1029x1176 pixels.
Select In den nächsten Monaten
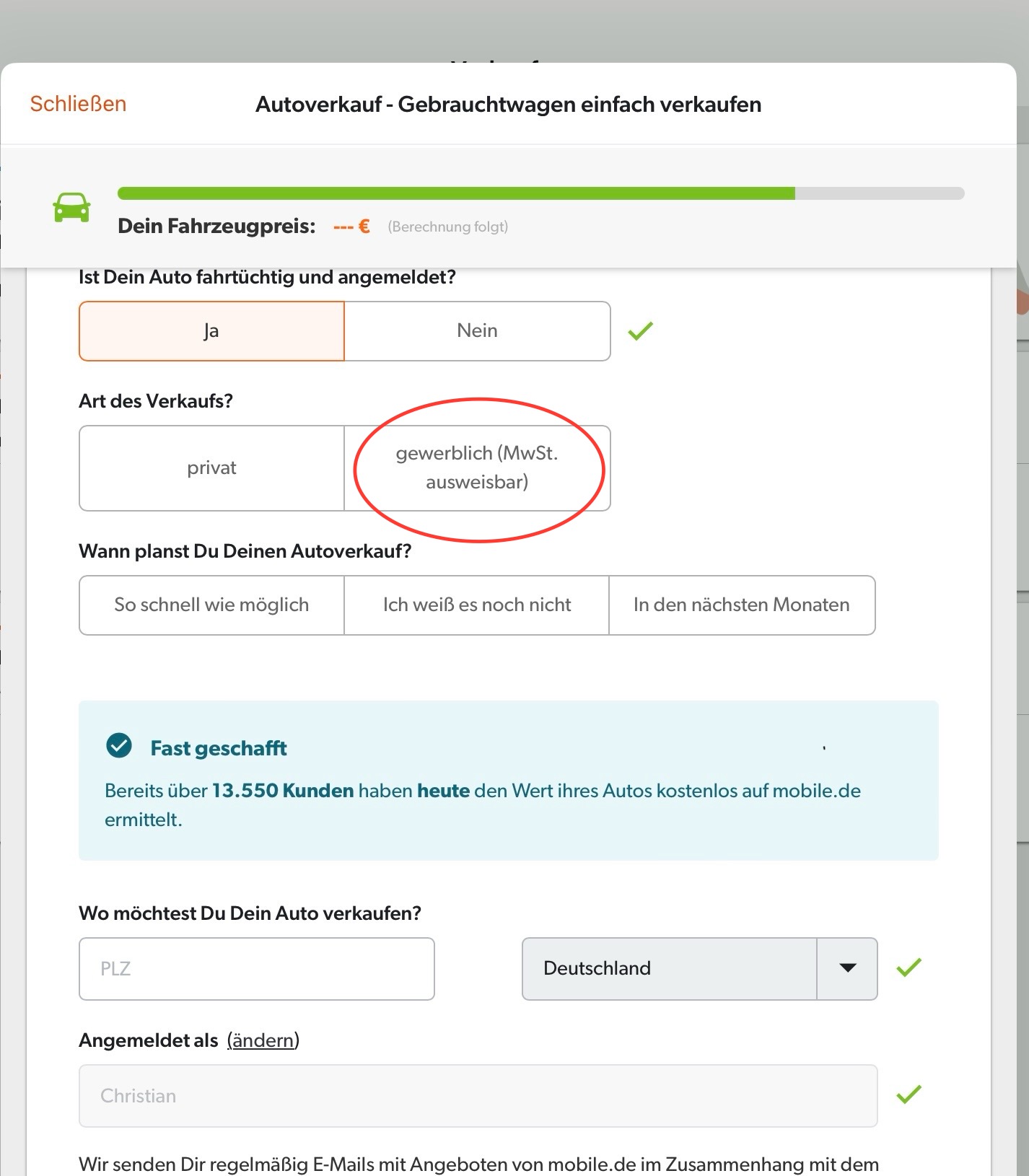tap(742, 605)
